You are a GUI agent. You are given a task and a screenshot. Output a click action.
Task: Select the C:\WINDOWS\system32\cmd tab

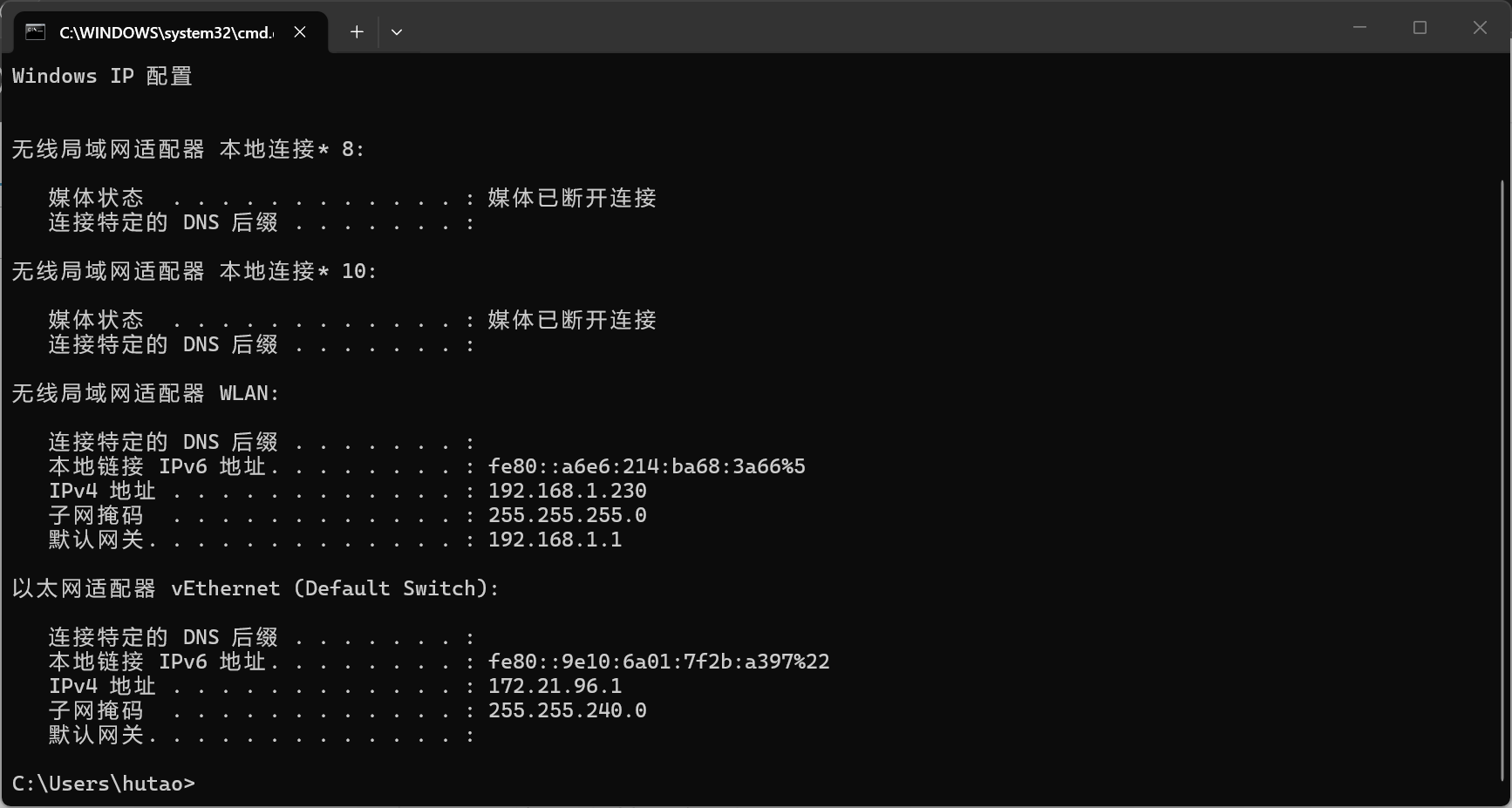pos(166,32)
